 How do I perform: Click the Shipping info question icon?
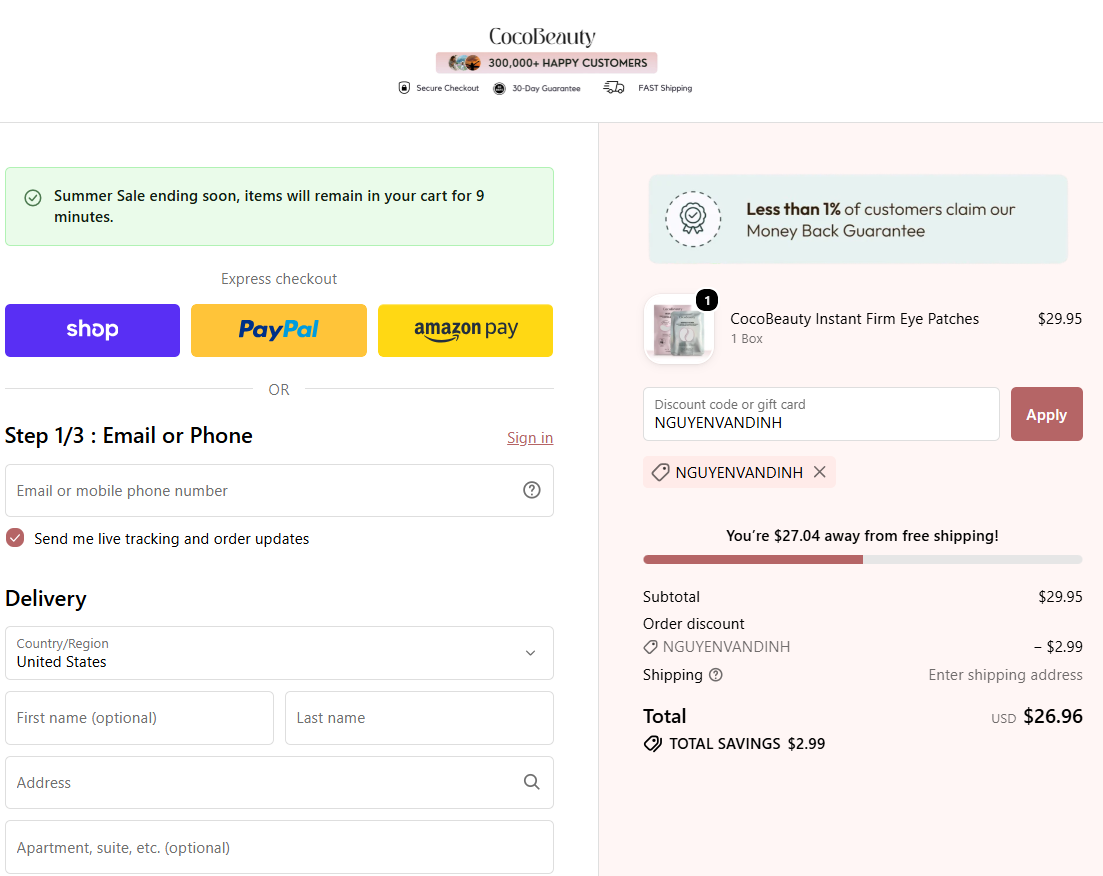pos(715,675)
